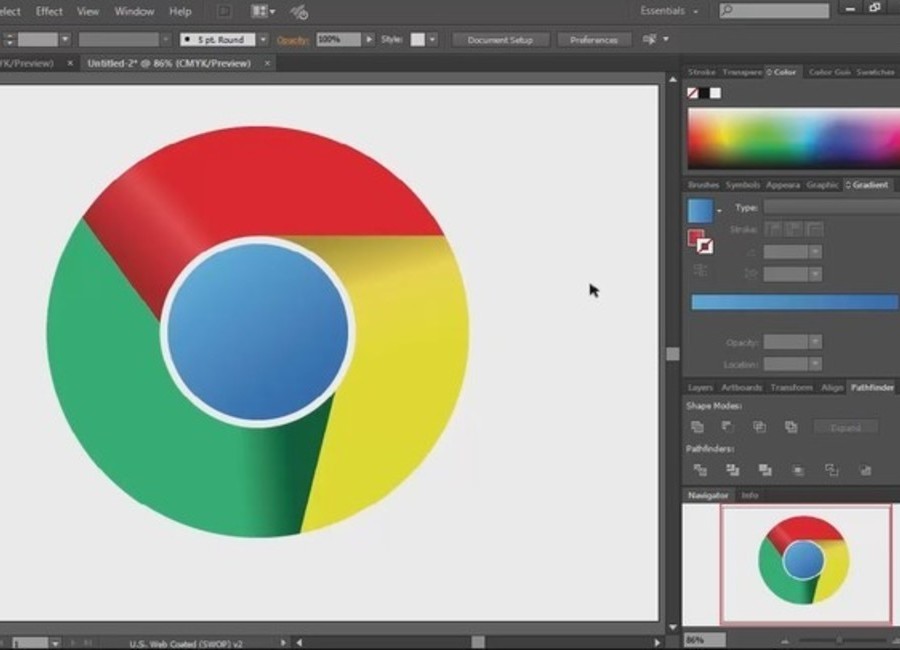900x650 pixels.
Task: Click the Preferences button
Action: [593, 40]
